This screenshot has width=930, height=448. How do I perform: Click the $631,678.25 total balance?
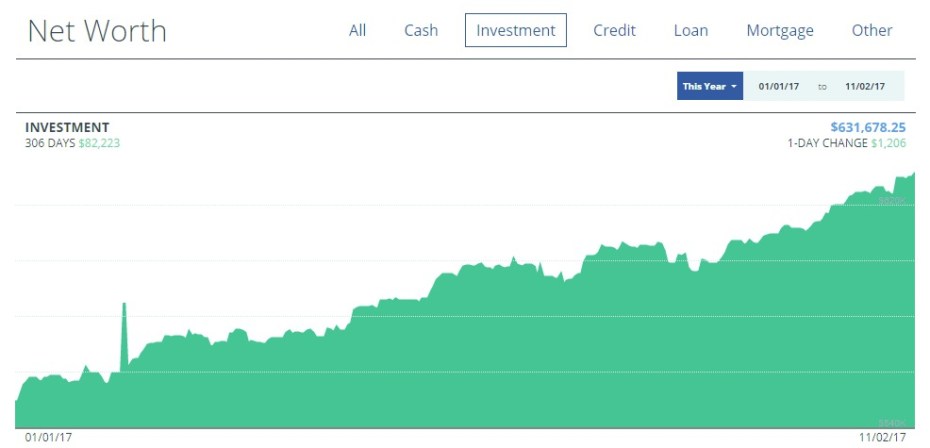coord(868,127)
